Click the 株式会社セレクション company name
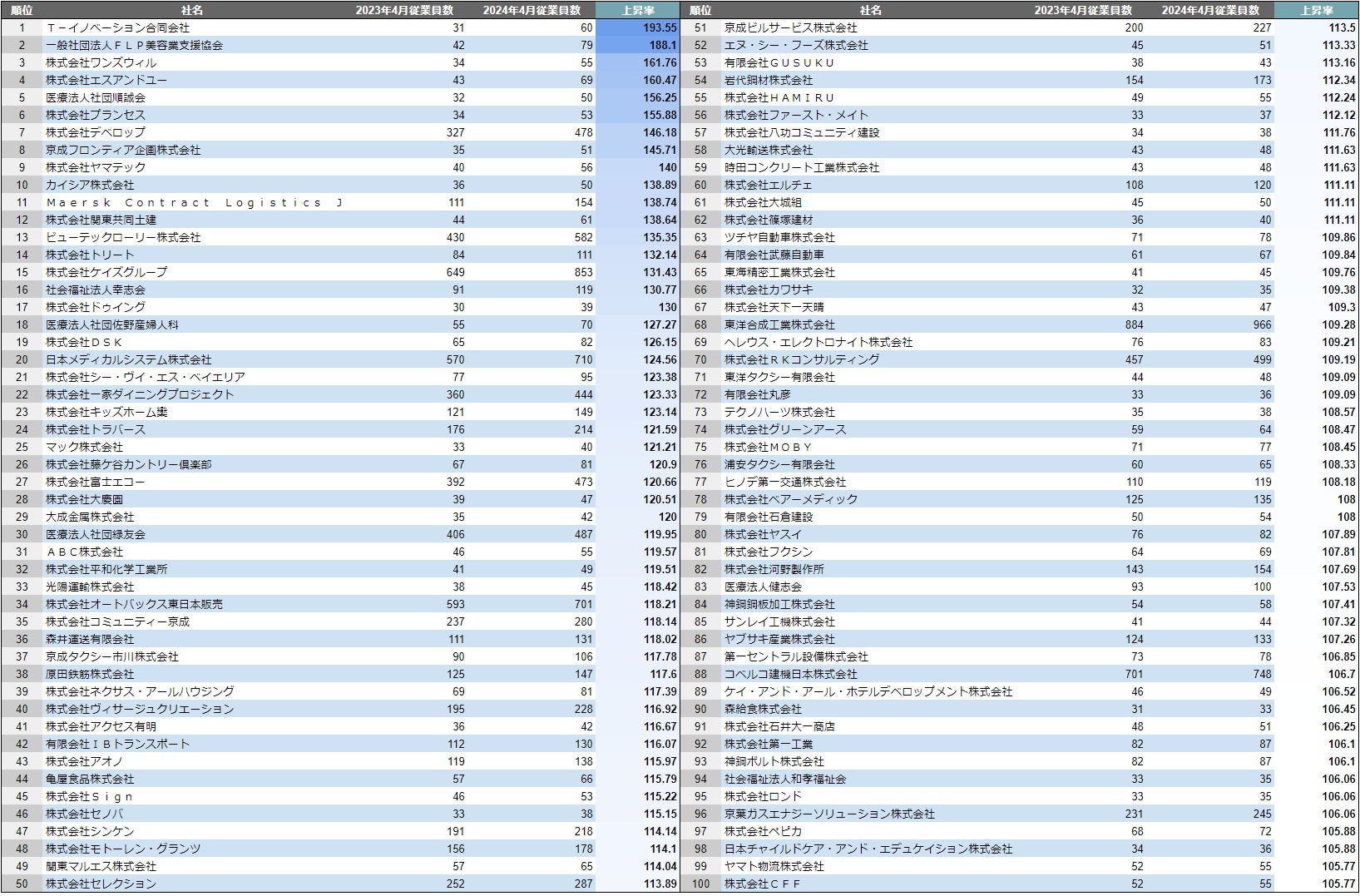 click(101, 884)
